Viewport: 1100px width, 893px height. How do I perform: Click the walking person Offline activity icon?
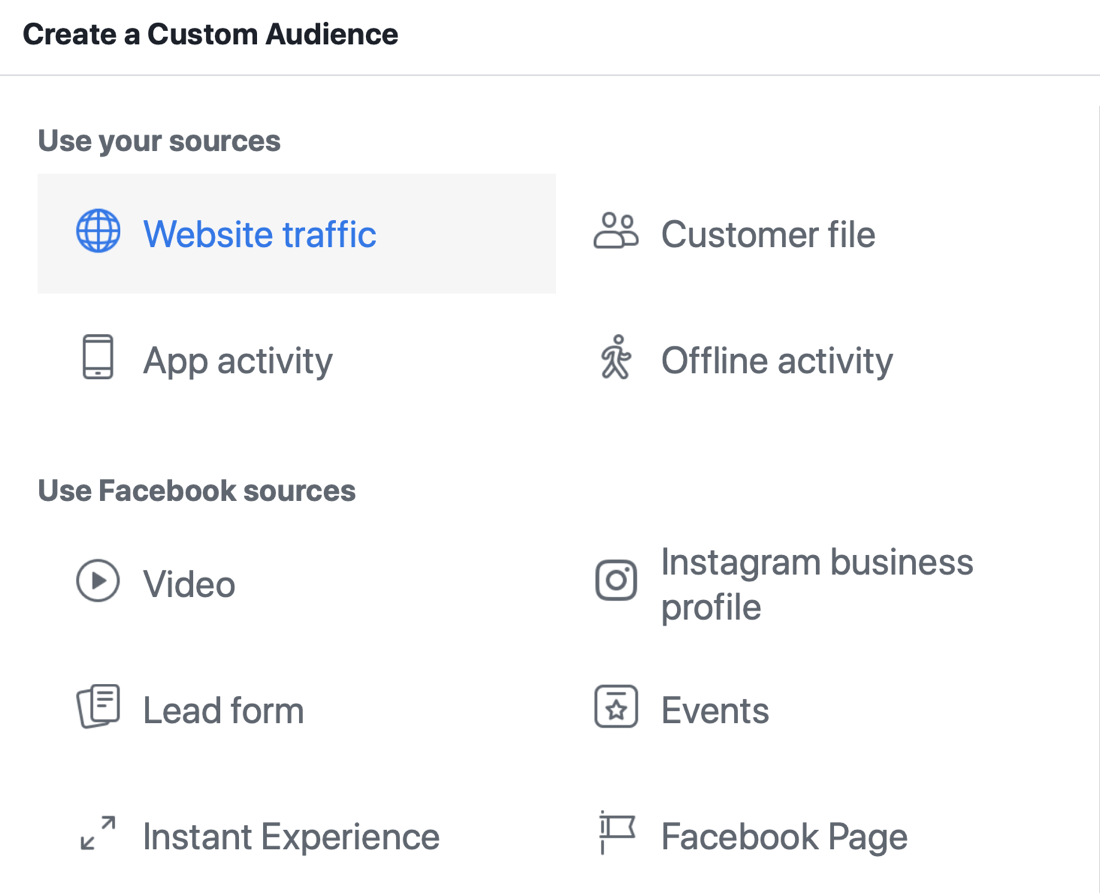(616, 358)
